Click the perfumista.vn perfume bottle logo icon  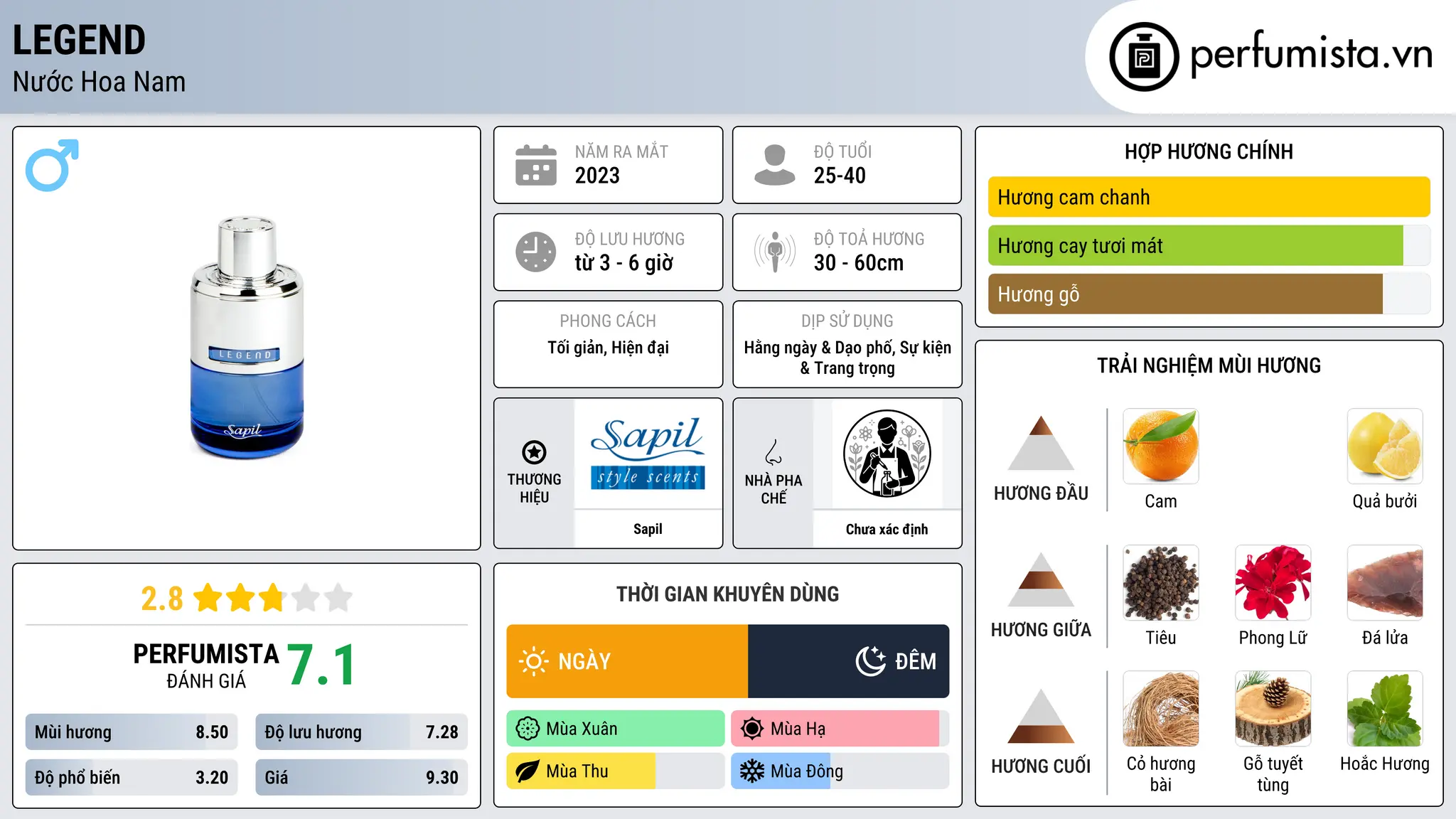[1144, 57]
